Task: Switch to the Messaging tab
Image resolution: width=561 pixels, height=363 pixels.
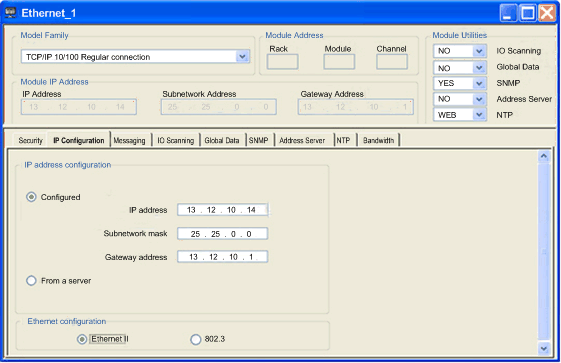Action: tap(130, 140)
